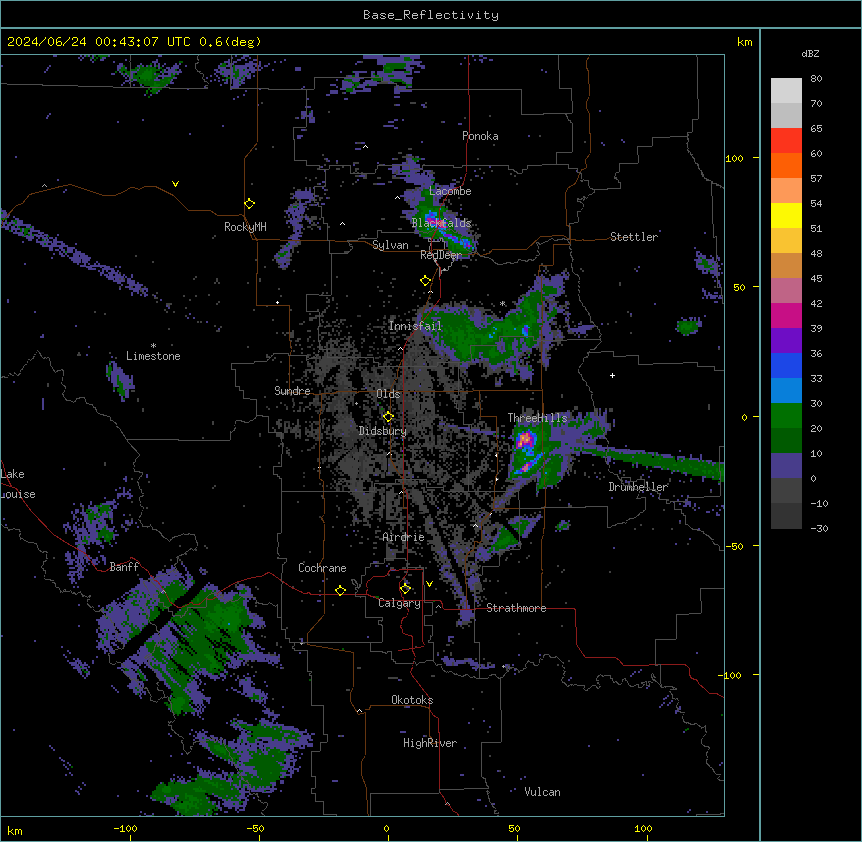Pick the orange 57-60 dBZ legend swatch
862x842 pixels.
tap(786, 165)
